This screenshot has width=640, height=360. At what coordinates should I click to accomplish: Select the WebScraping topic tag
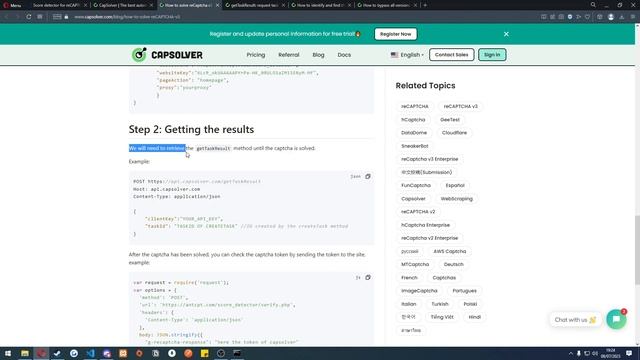coord(456,198)
